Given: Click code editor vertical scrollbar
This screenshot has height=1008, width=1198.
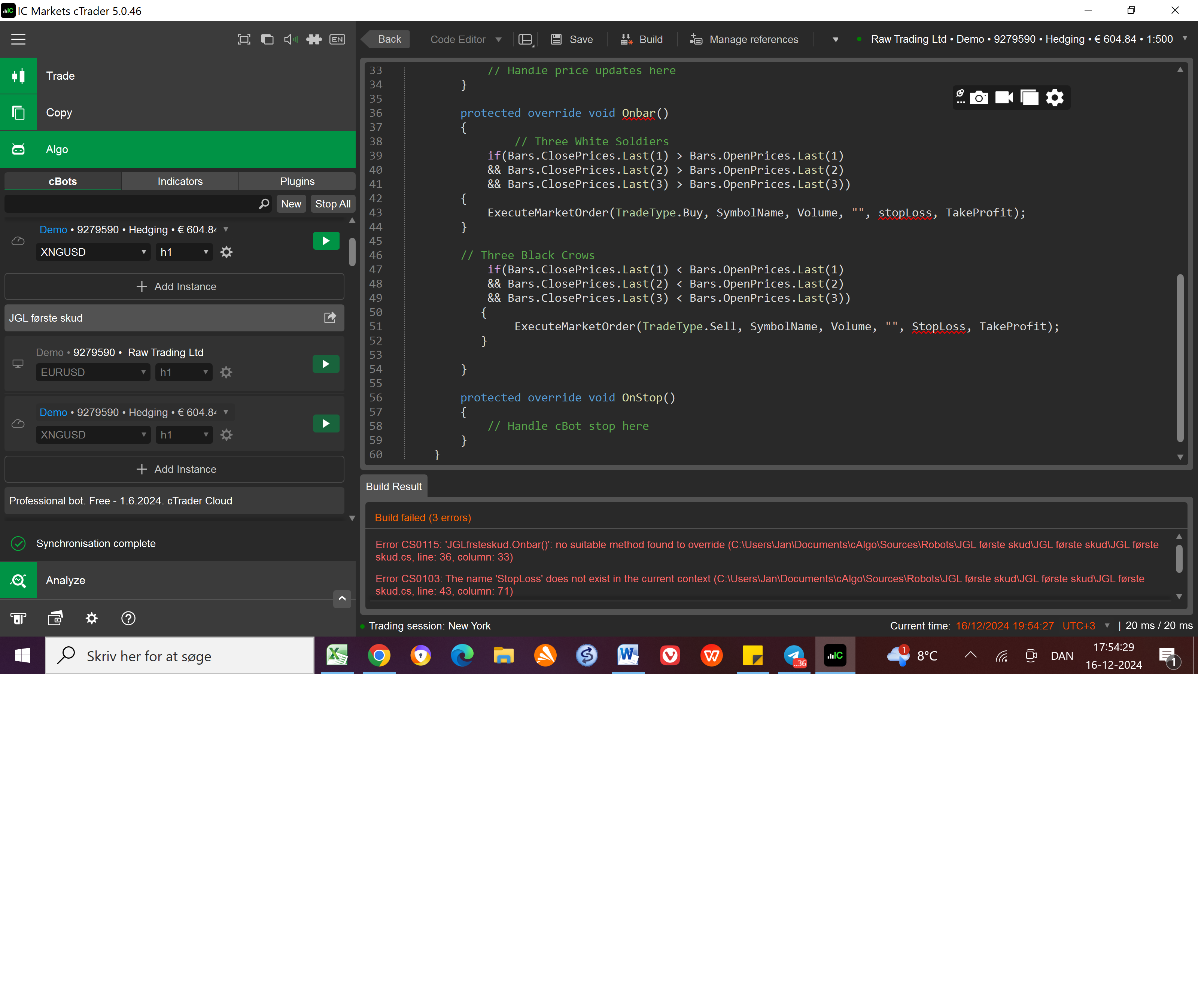Looking at the screenshot, I should tap(1180, 358).
